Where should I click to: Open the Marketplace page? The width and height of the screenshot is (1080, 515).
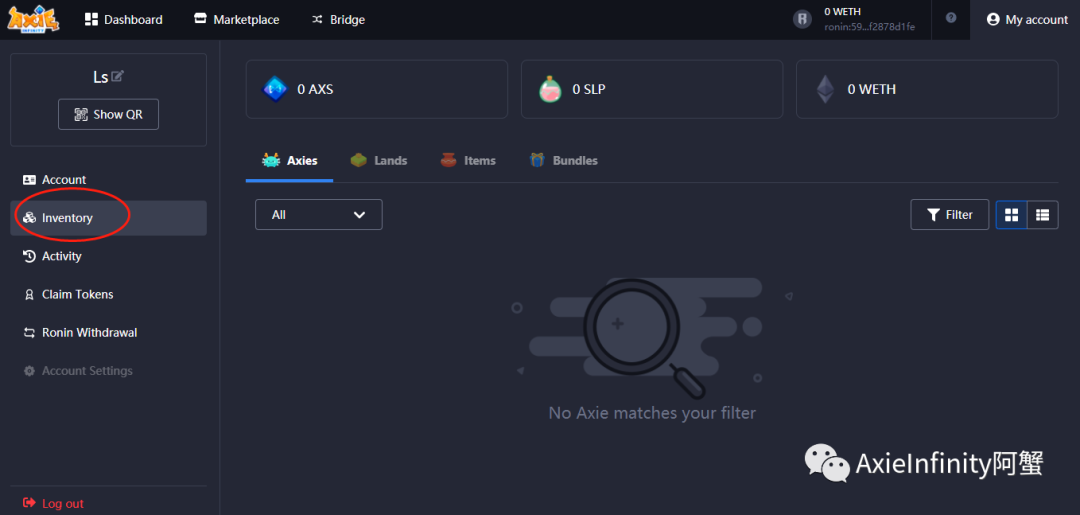point(237,20)
